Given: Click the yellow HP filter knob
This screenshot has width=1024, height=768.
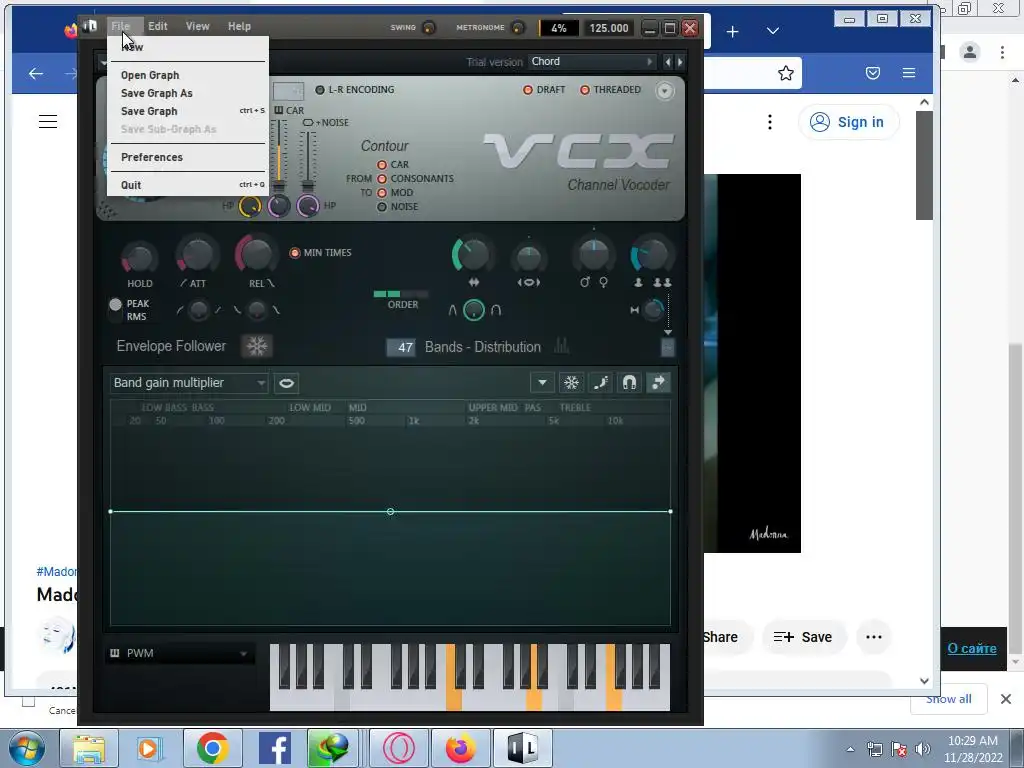Looking at the screenshot, I should (x=249, y=206).
